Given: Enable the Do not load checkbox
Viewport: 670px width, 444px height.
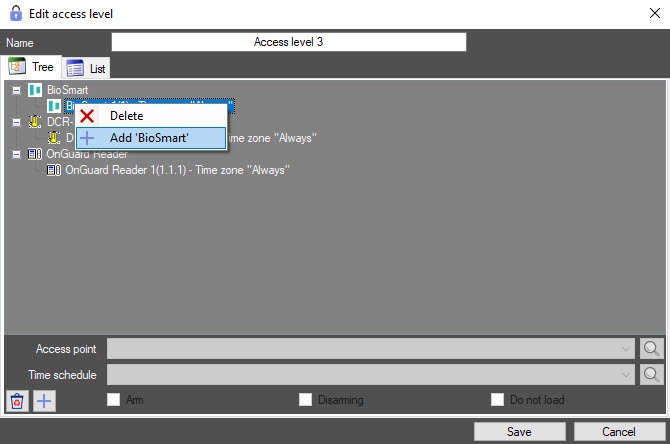Looking at the screenshot, I should coord(497,400).
